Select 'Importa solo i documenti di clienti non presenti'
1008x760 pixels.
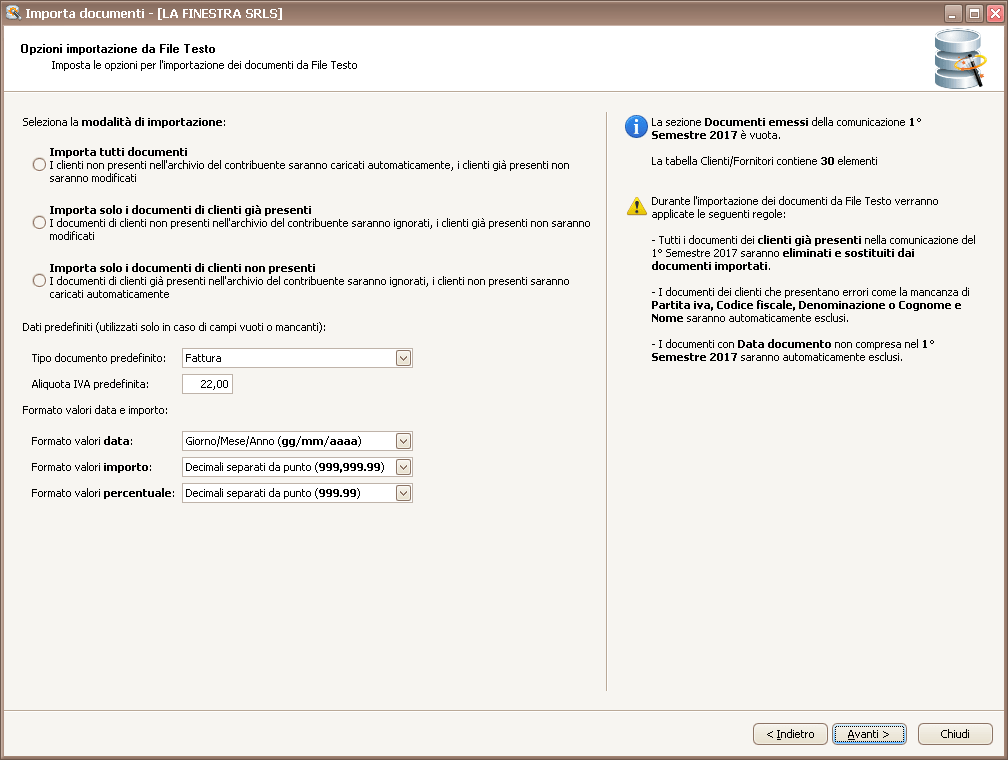point(39,281)
